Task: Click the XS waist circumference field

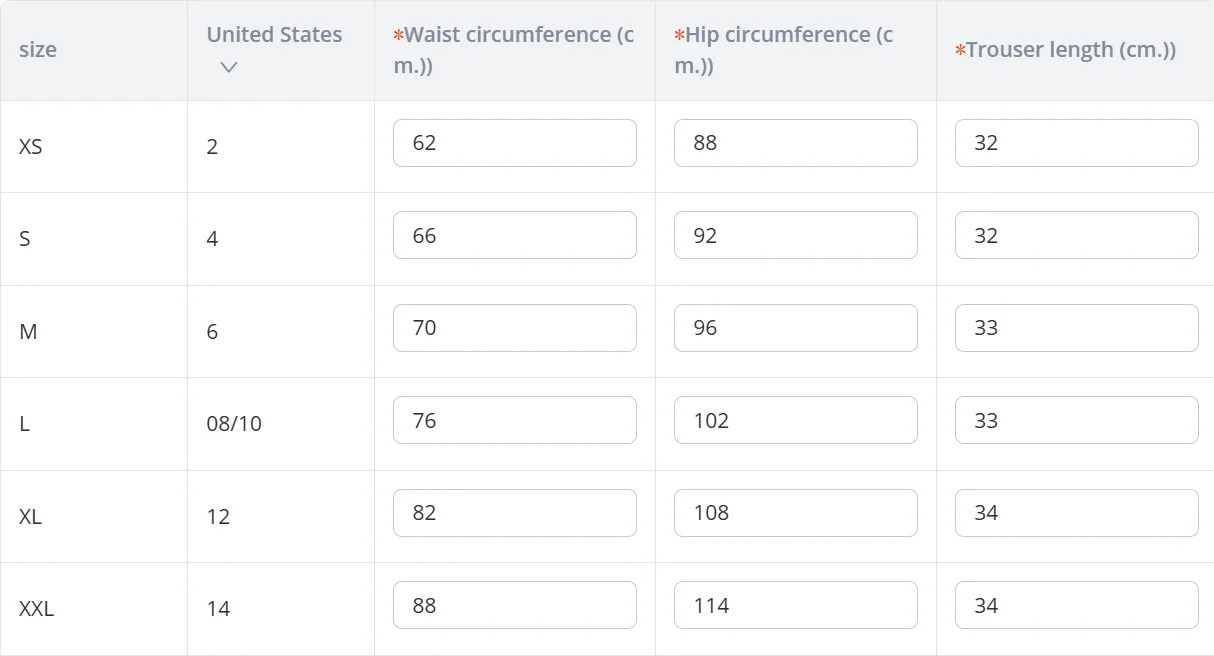Action: (x=514, y=143)
